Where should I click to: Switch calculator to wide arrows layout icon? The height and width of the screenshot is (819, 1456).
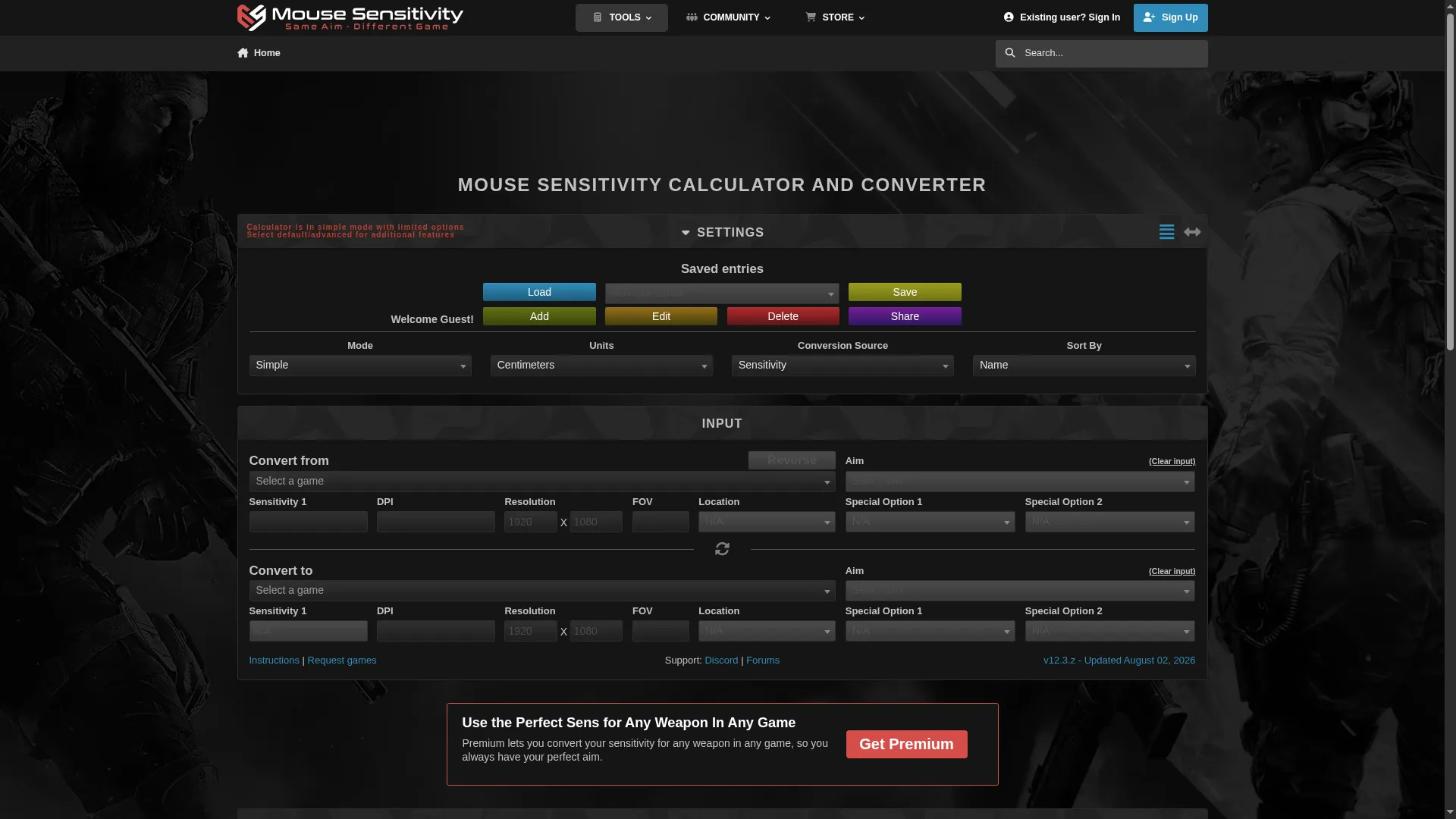tap(1192, 232)
